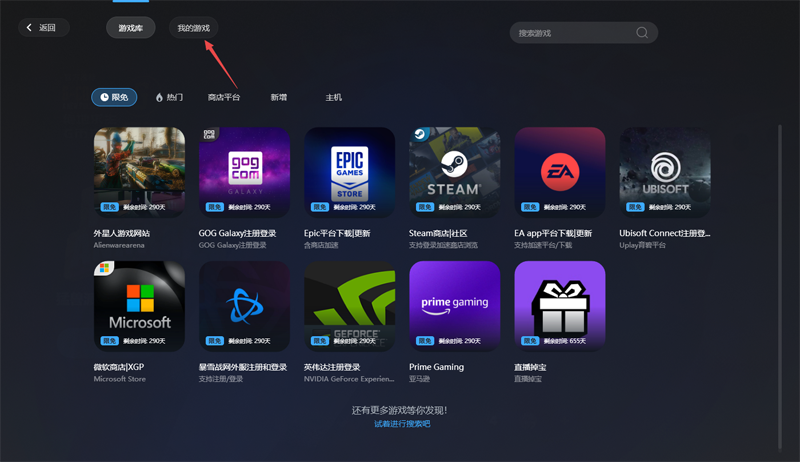The image size is (800, 462).
Task: Select the 主机 category
Action: click(334, 97)
